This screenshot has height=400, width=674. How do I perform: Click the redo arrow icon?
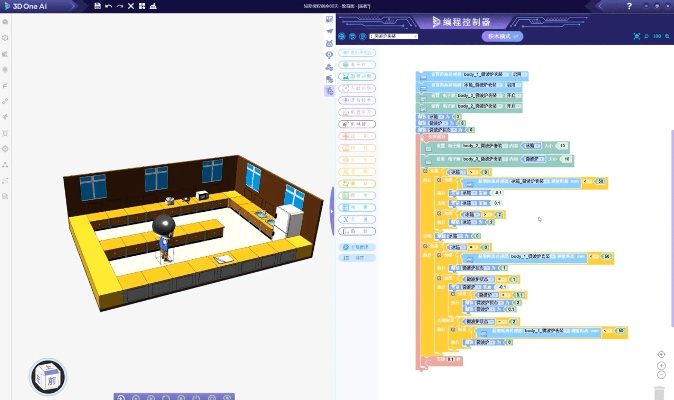(120, 6)
